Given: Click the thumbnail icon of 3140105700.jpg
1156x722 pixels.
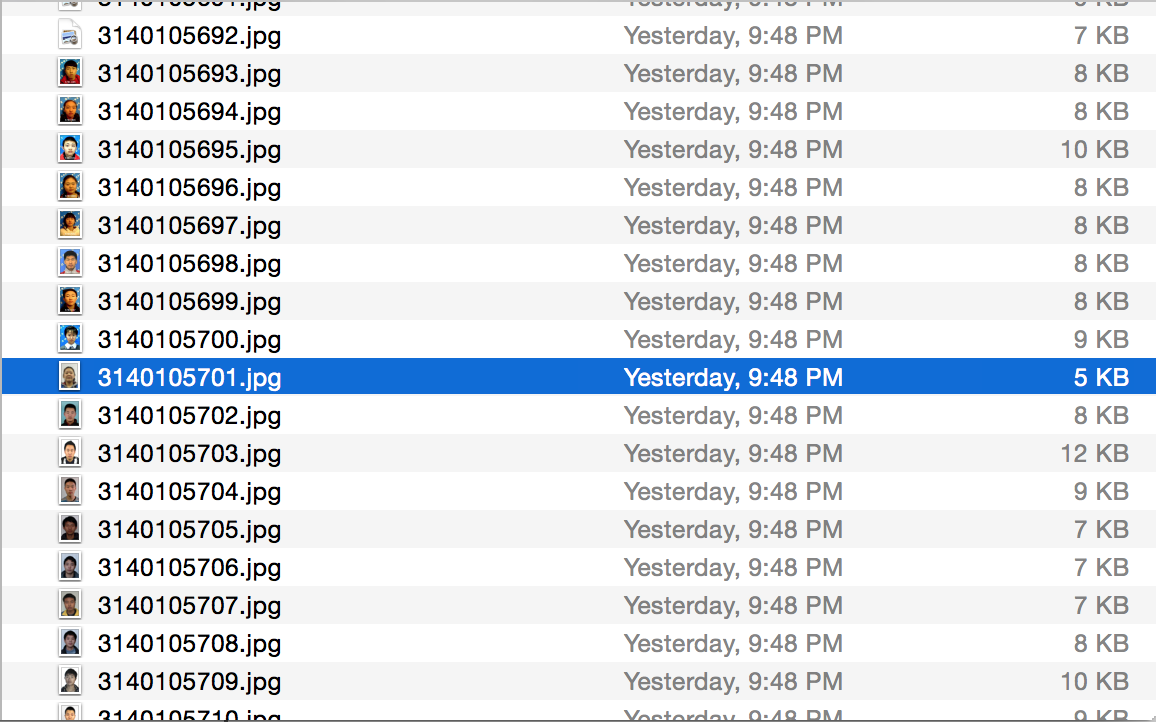Looking at the screenshot, I should 70,339.
